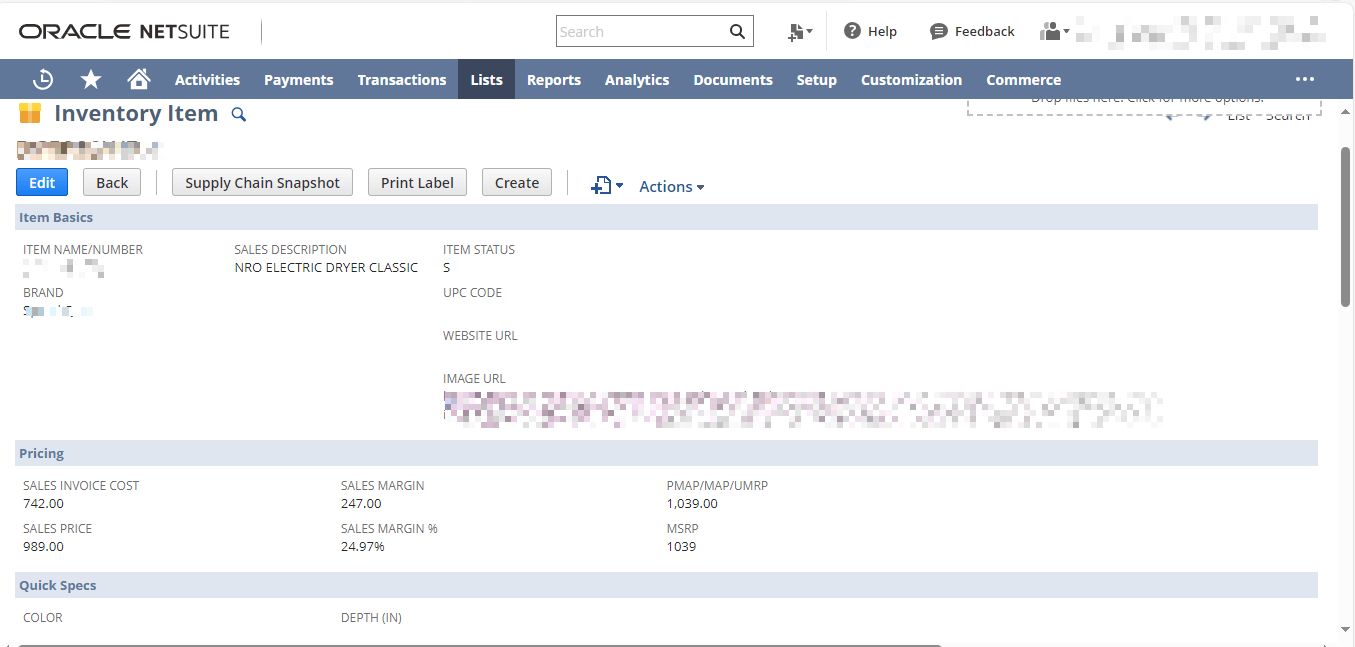Collapse the Quick Specs section header
Image resolution: width=1355 pixels, height=647 pixels.
[x=666, y=585]
